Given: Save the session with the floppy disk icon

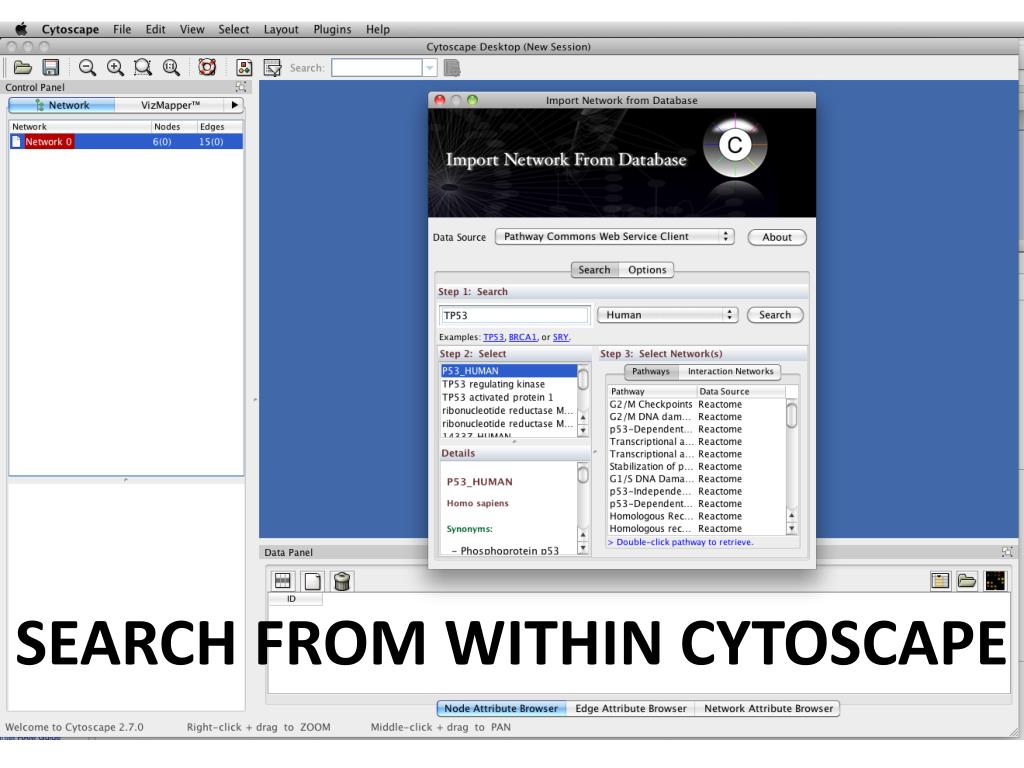Looking at the screenshot, I should coord(51,67).
